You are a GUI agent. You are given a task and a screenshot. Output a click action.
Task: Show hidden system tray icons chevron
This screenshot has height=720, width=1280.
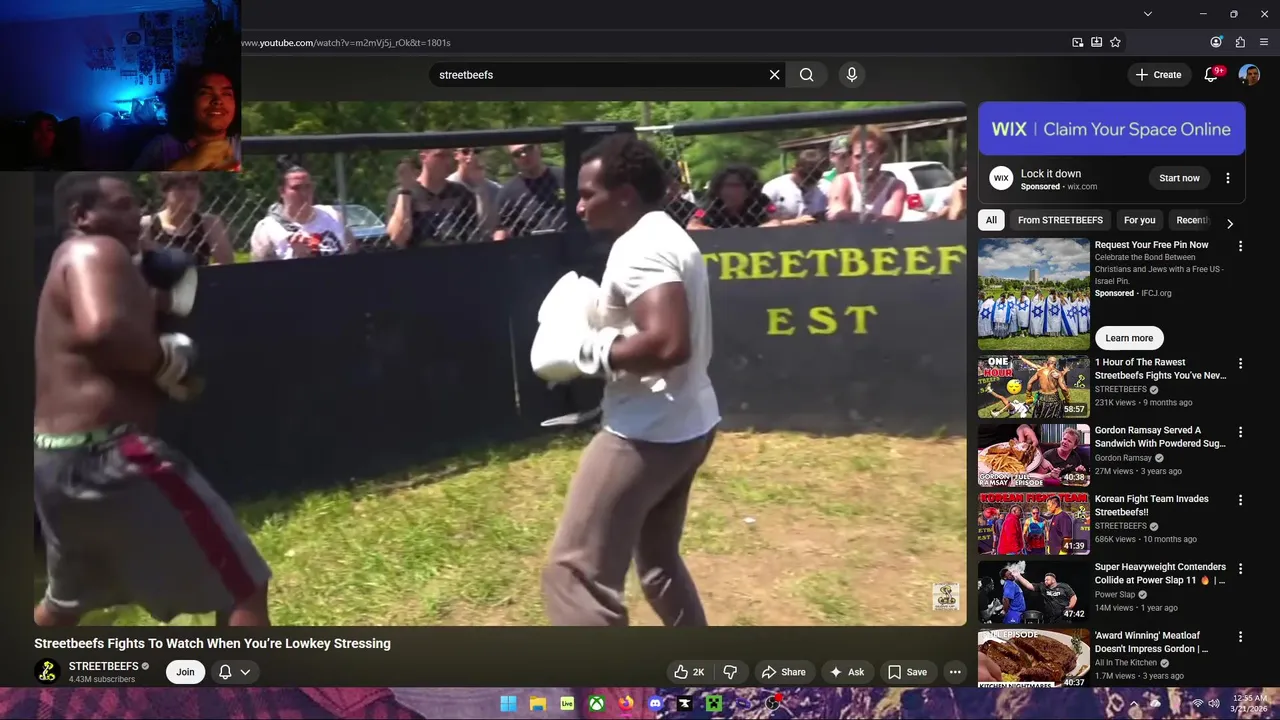1134,704
